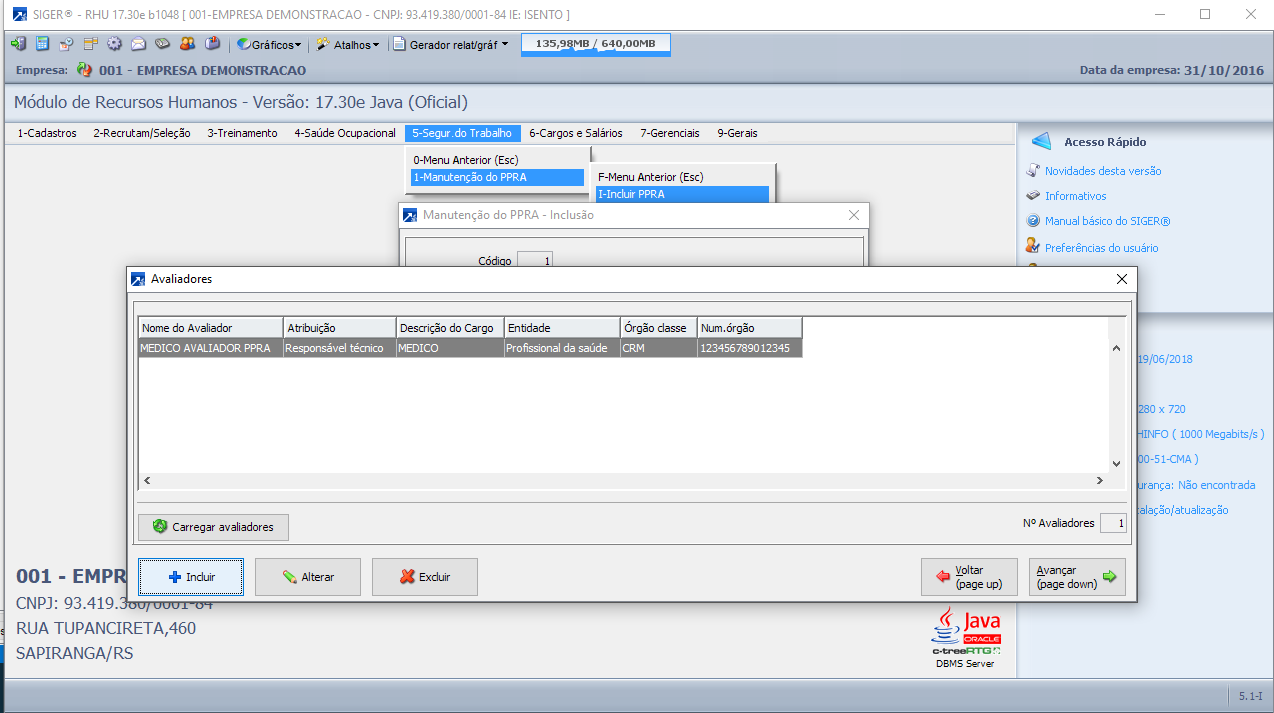Open the 9-Gerais menu

pos(737,133)
